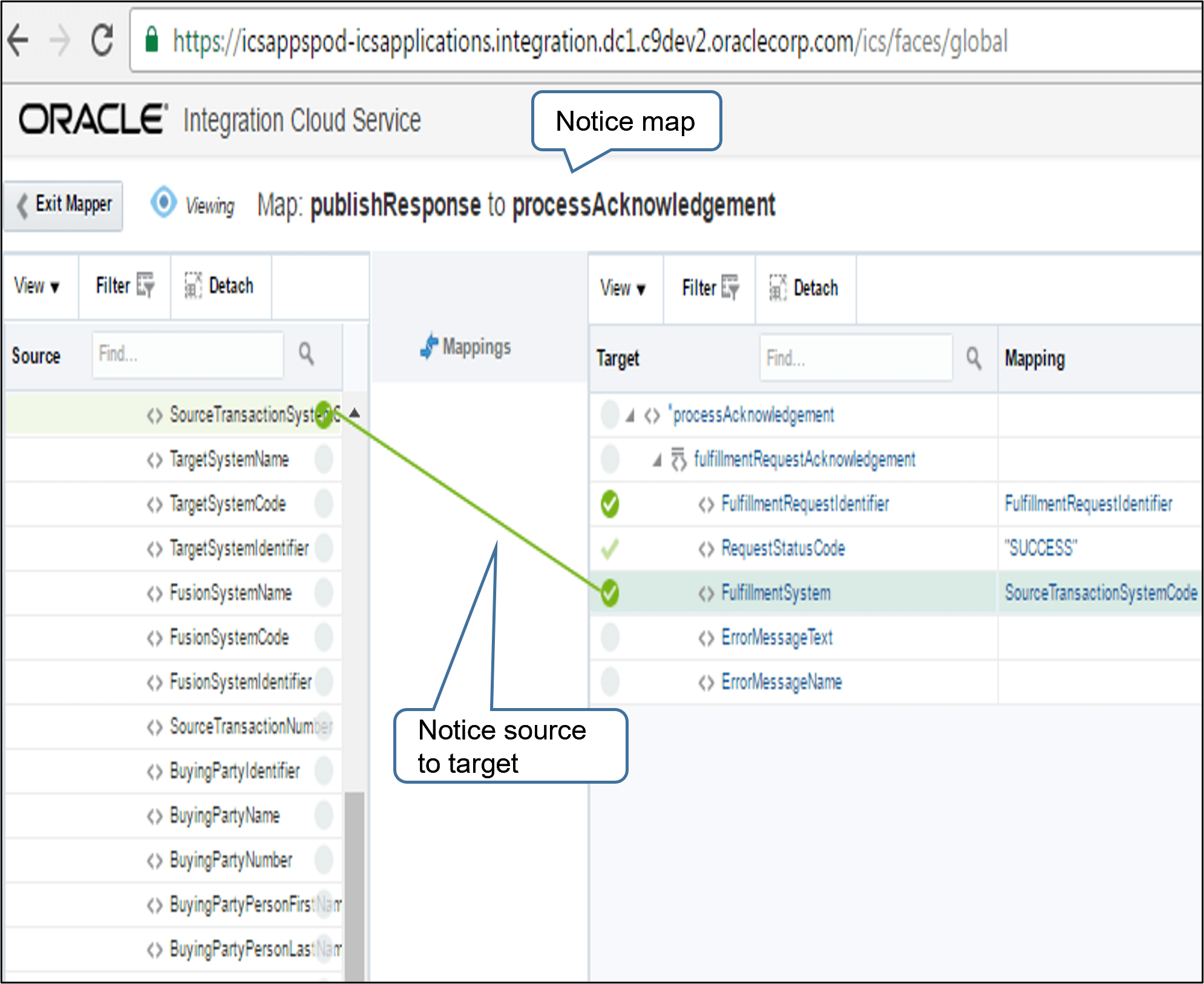Click Filter icon in Source toolbar
This screenshot has height=984, width=1204.
click(x=145, y=285)
